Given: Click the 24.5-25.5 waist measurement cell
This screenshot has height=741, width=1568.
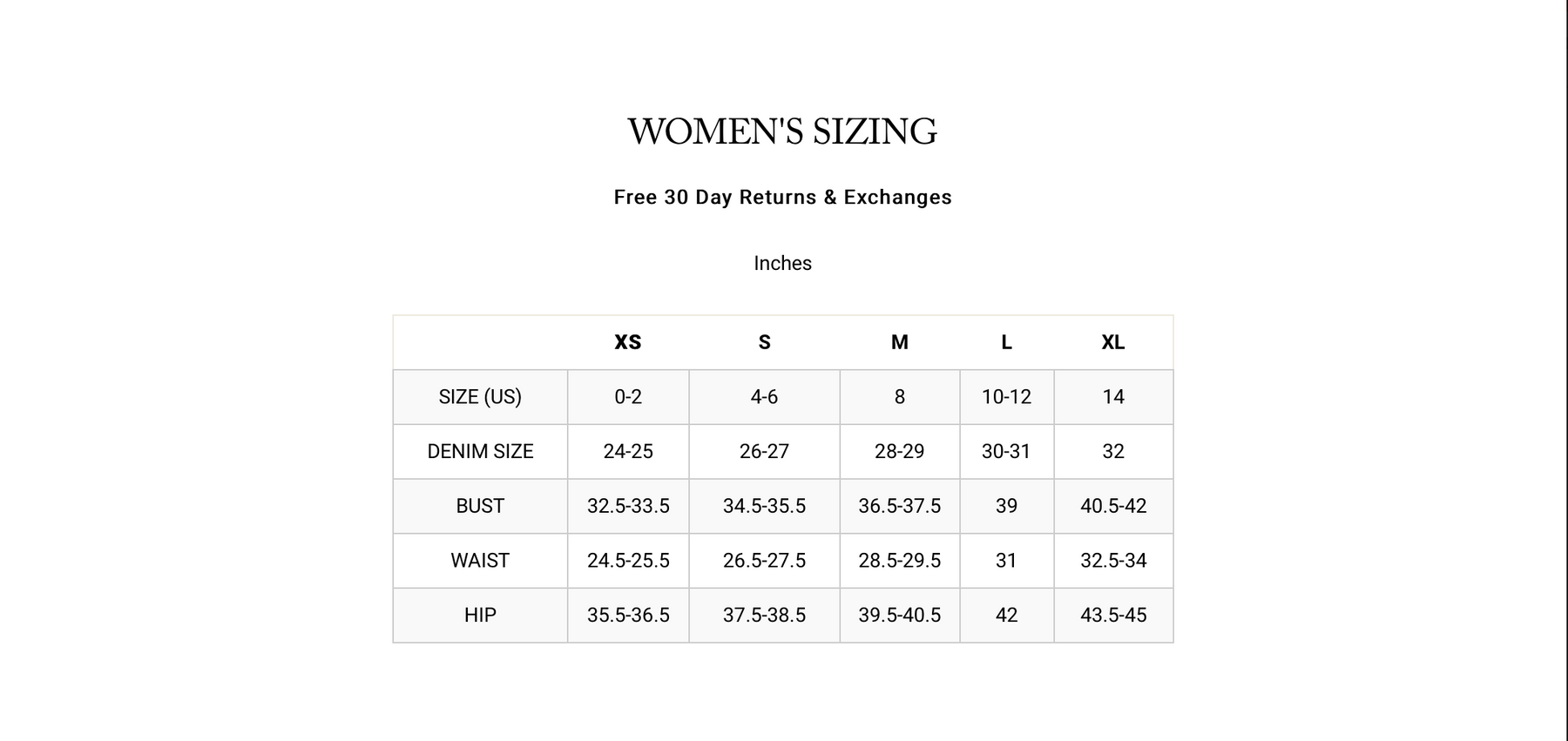Looking at the screenshot, I should pos(628,561).
